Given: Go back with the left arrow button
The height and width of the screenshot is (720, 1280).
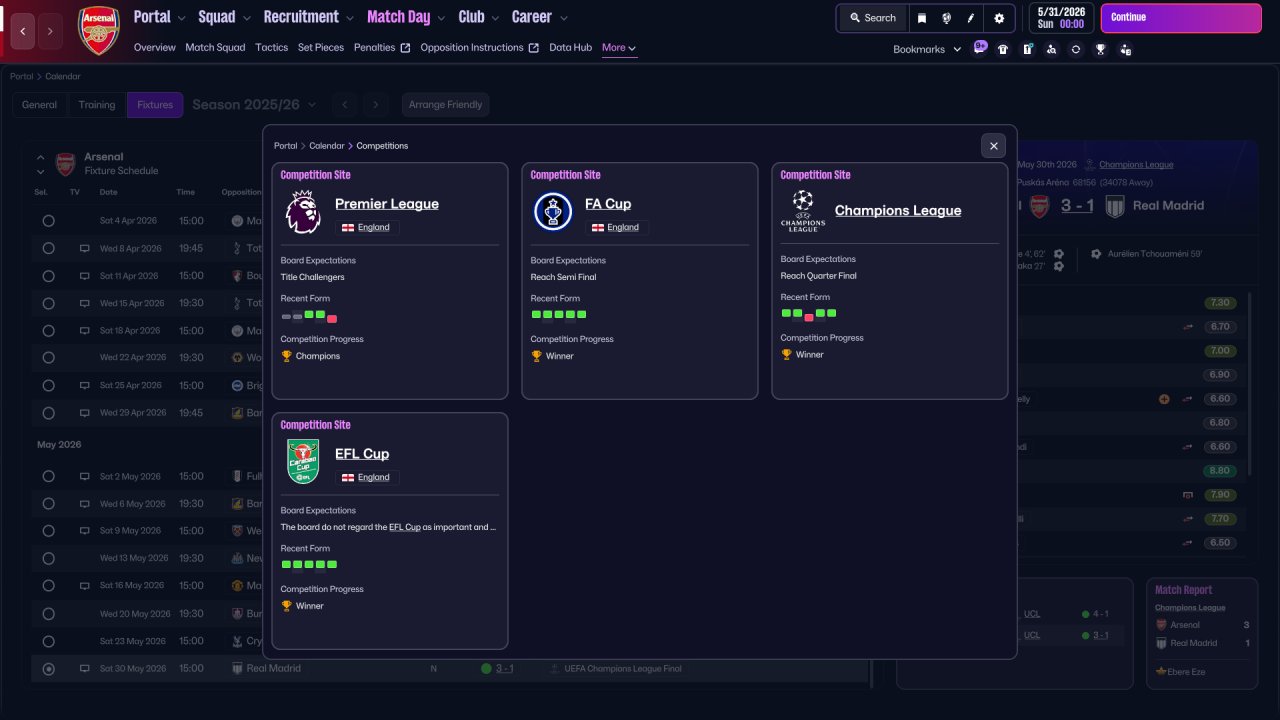Looking at the screenshot, I should (x=23, y=31).
